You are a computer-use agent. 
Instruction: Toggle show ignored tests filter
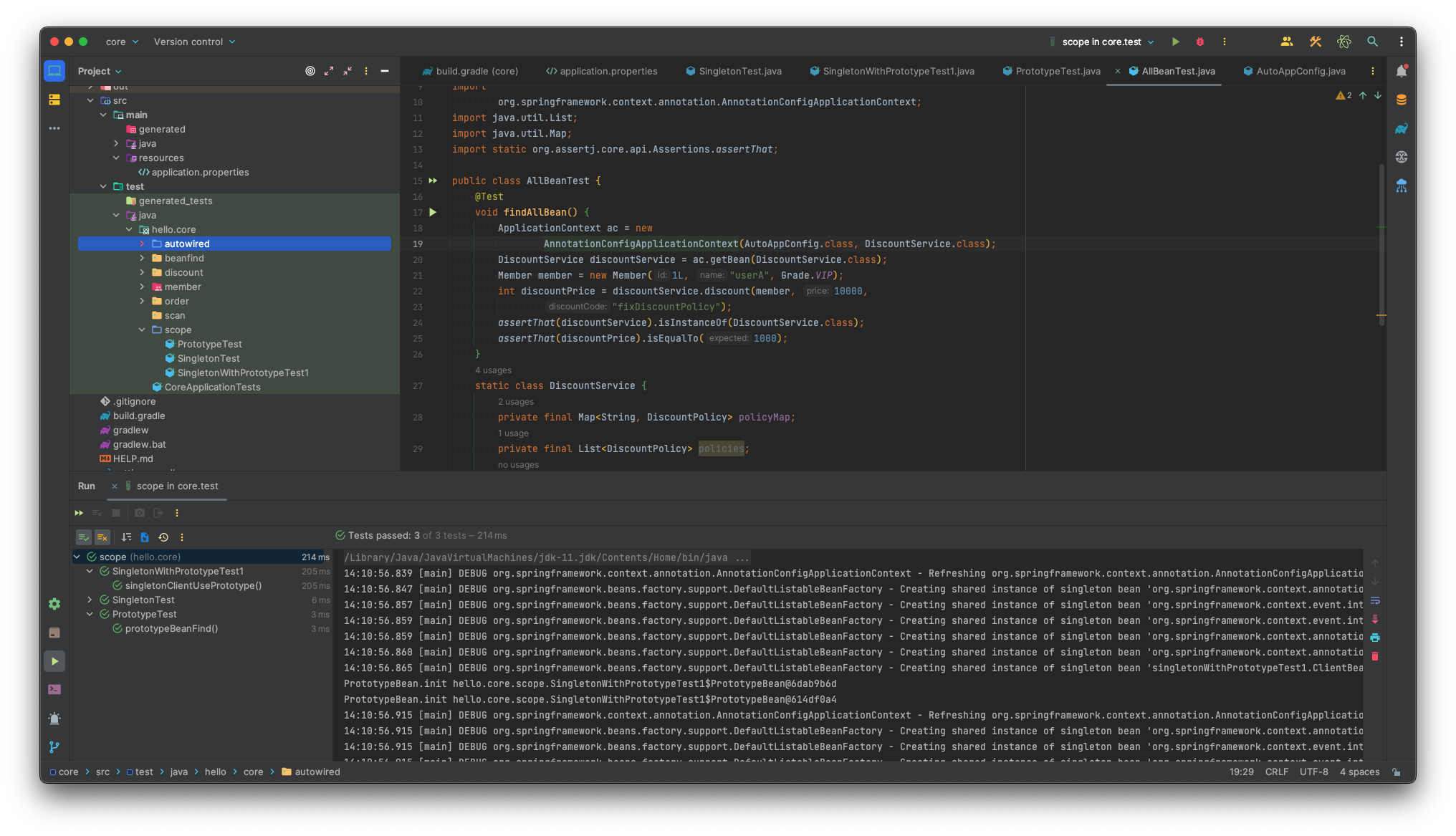pos(102,537)
